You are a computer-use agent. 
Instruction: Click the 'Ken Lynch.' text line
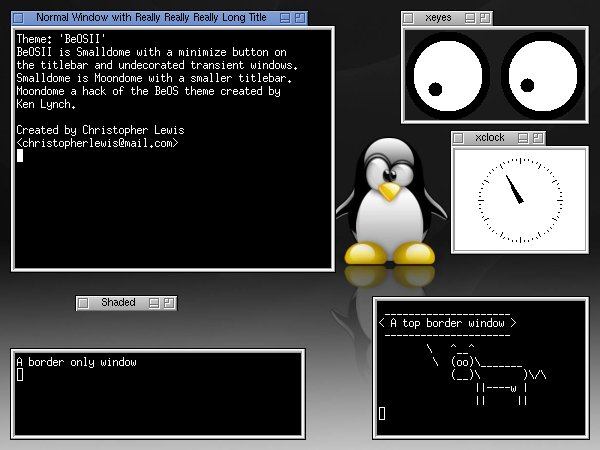tap(46, 104)
